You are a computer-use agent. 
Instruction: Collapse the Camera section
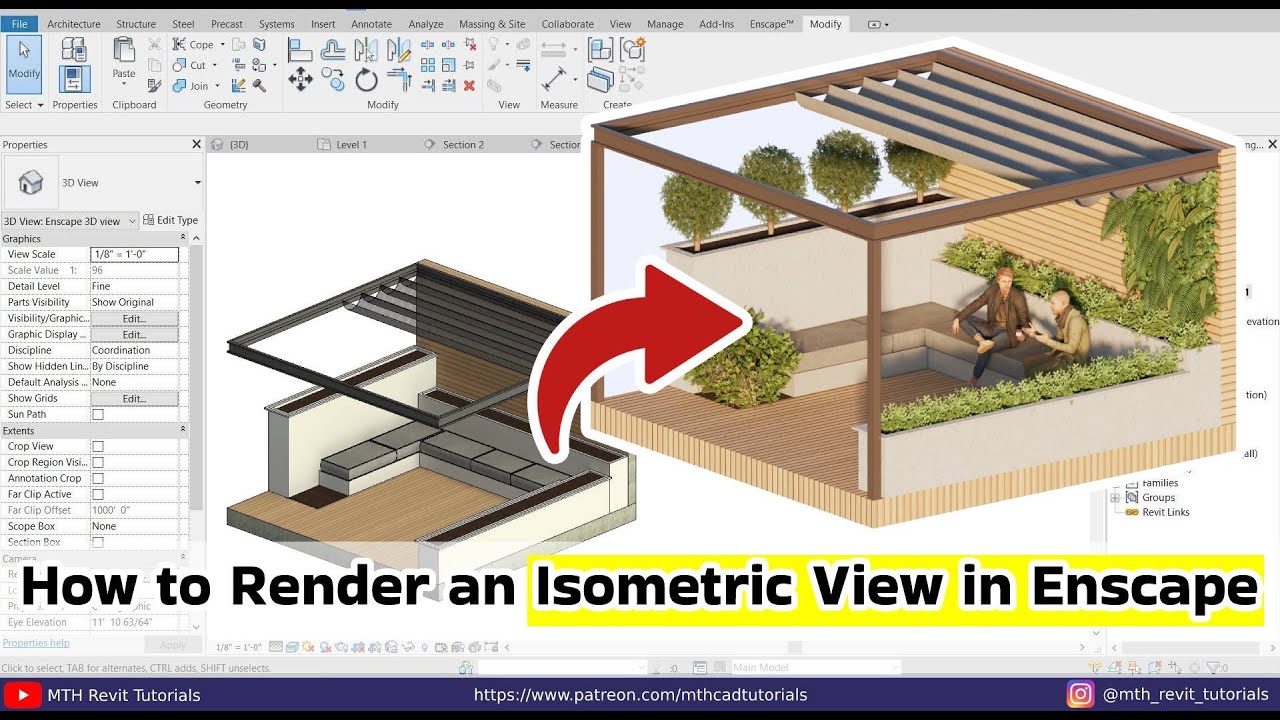tap(183, 557)
